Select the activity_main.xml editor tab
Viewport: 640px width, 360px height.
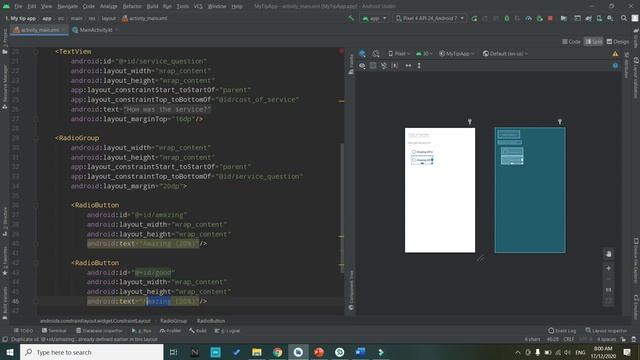click(x=39, y=30)
